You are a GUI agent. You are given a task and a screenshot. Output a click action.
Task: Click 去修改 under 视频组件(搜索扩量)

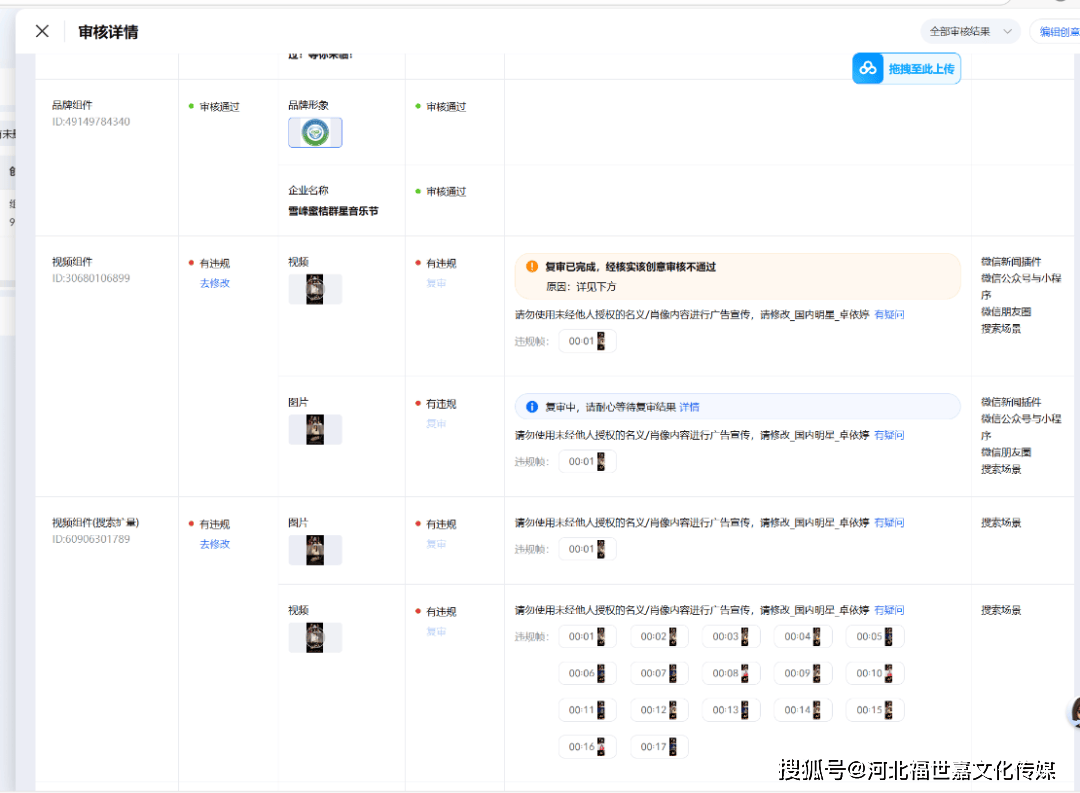[214, 544]
